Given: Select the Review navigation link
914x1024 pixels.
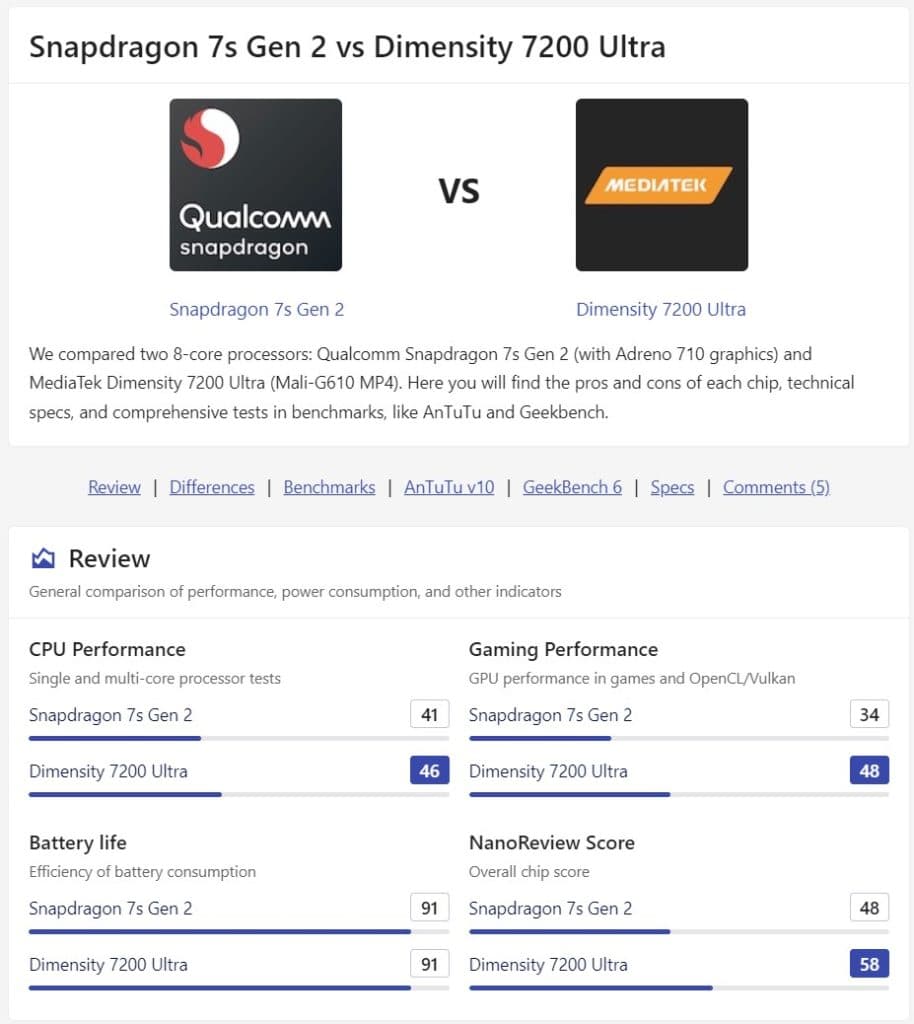Looking at the screenshot, I should (x=114, y=487).
